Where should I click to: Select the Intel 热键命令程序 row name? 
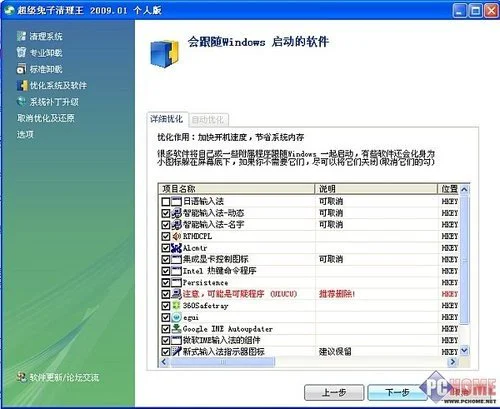click(x=219, y=271)
